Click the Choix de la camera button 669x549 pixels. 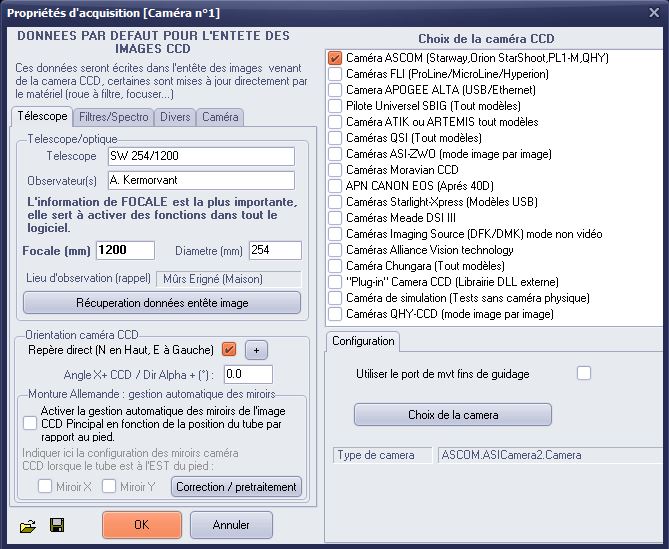(453, 415)
